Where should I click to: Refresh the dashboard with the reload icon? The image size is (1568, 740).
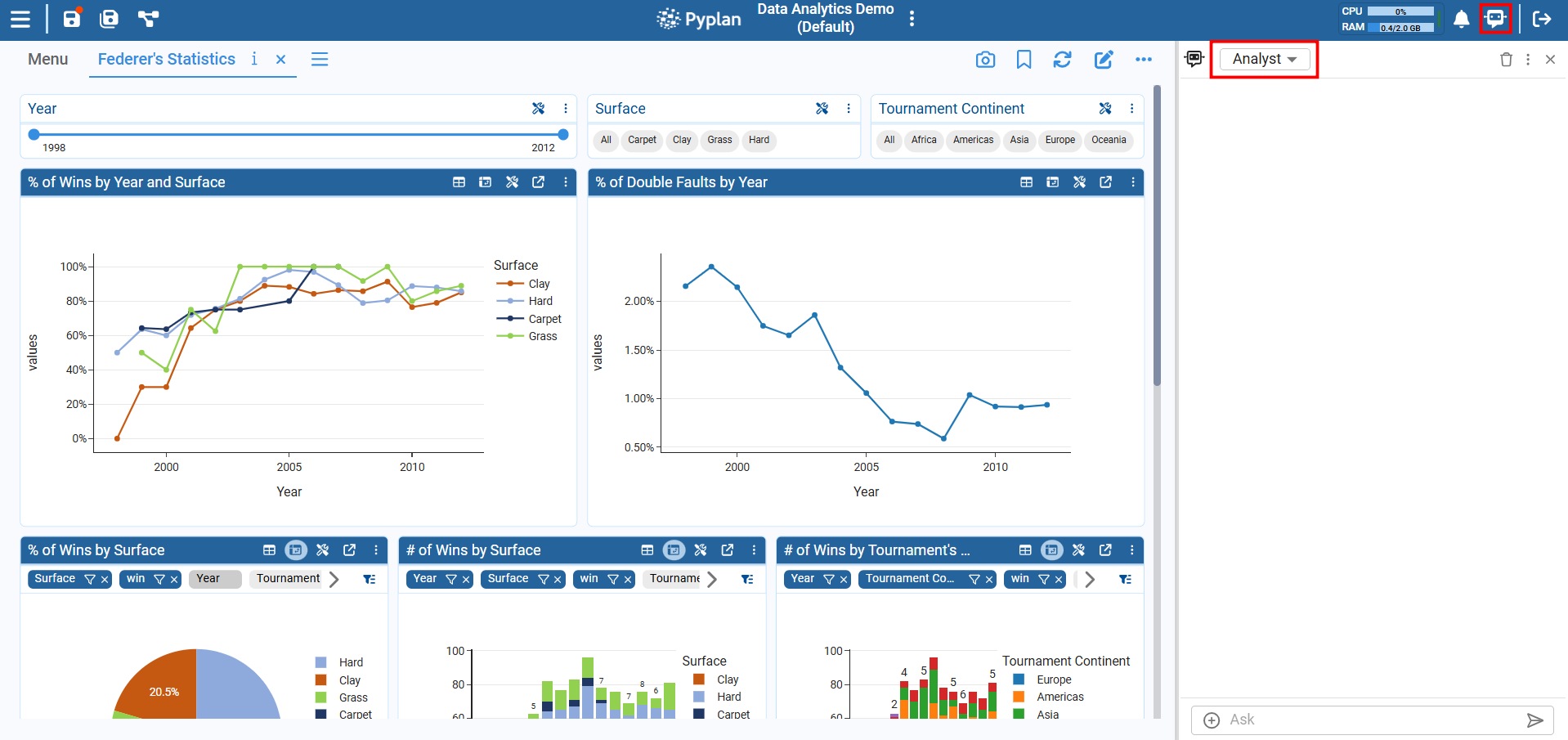(x=1062, y=60)
